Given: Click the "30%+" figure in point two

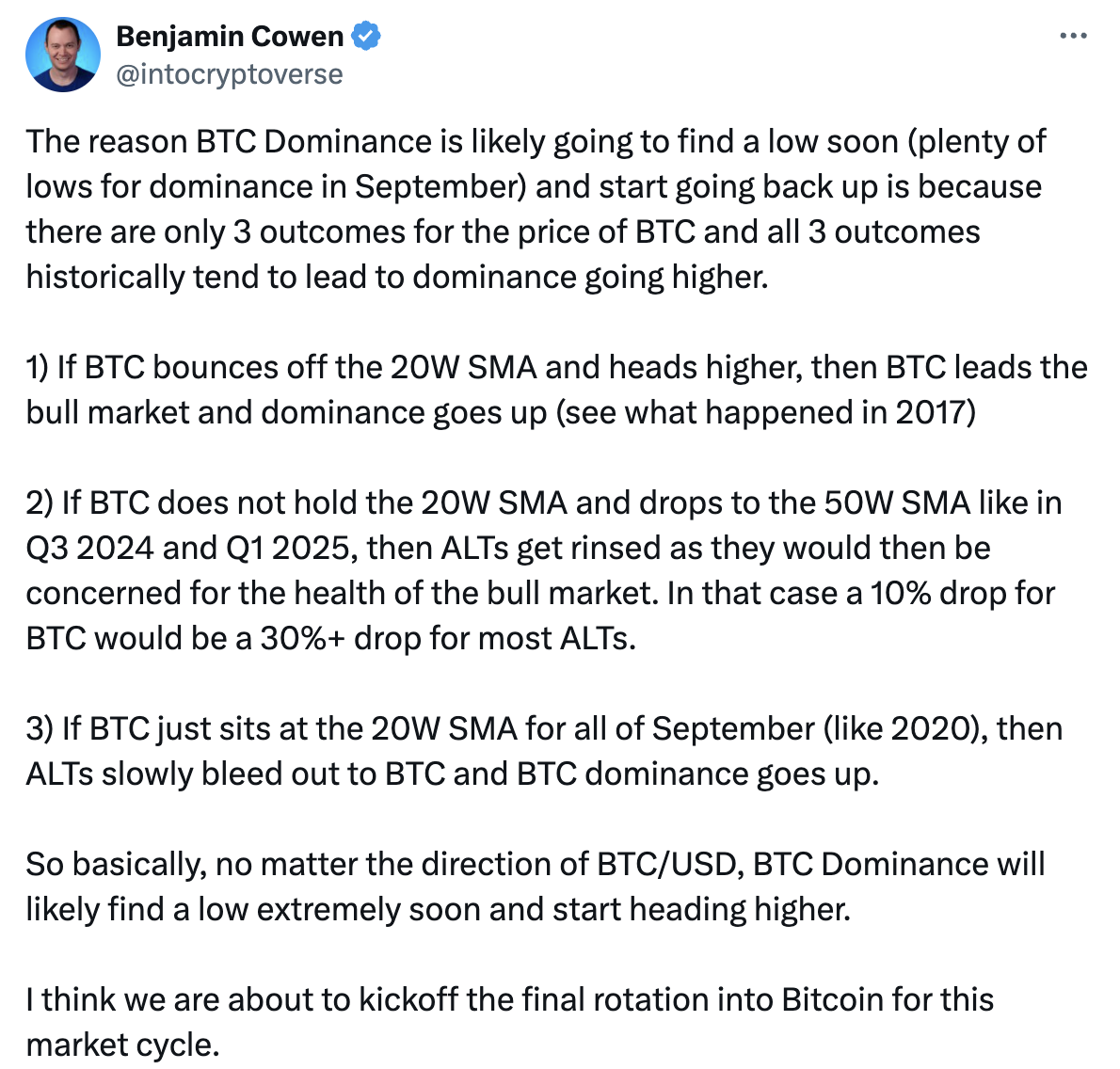Looking at the screenshot, I should pyautogui.click(x=303, y=638).
